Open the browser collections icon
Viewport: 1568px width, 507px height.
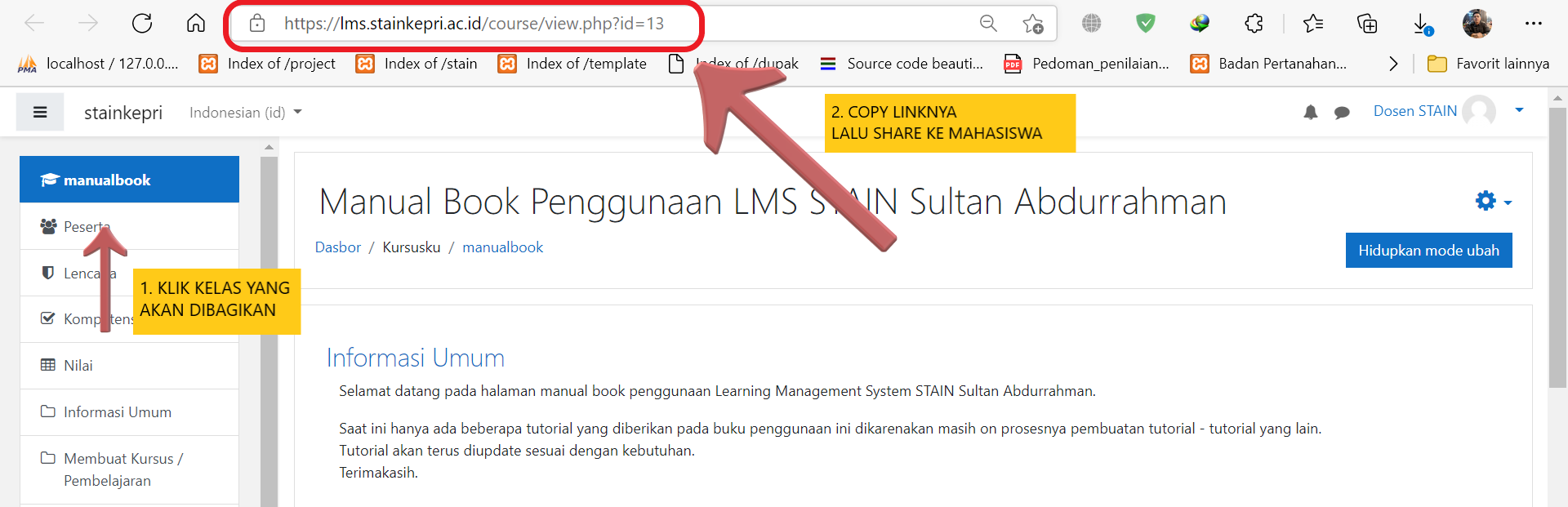[1367, 24]
